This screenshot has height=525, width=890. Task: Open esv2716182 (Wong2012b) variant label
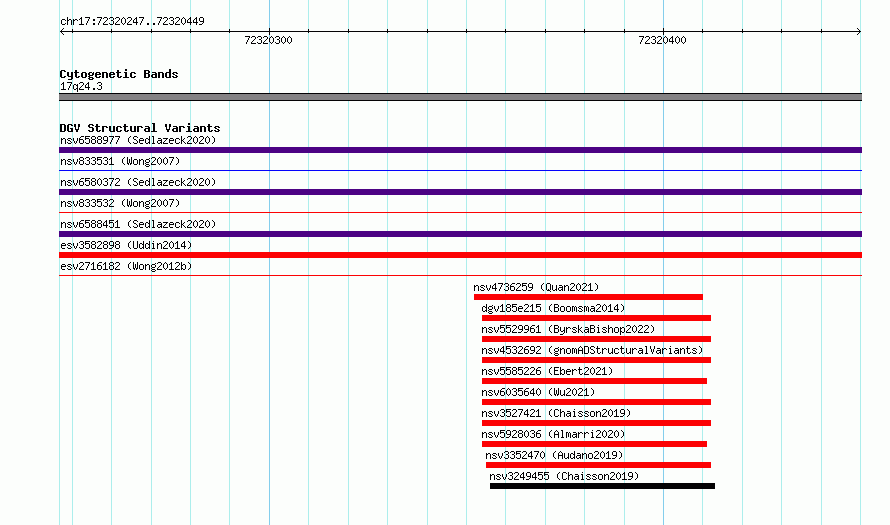(x=126, y=266)
